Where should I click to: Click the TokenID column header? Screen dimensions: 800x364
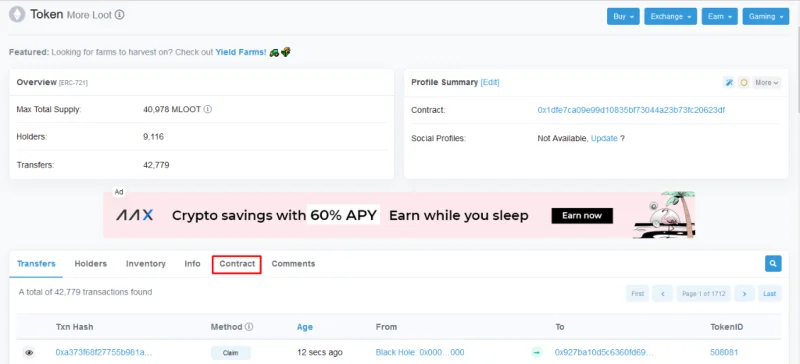pyautogui.click(x=727, y=327)
